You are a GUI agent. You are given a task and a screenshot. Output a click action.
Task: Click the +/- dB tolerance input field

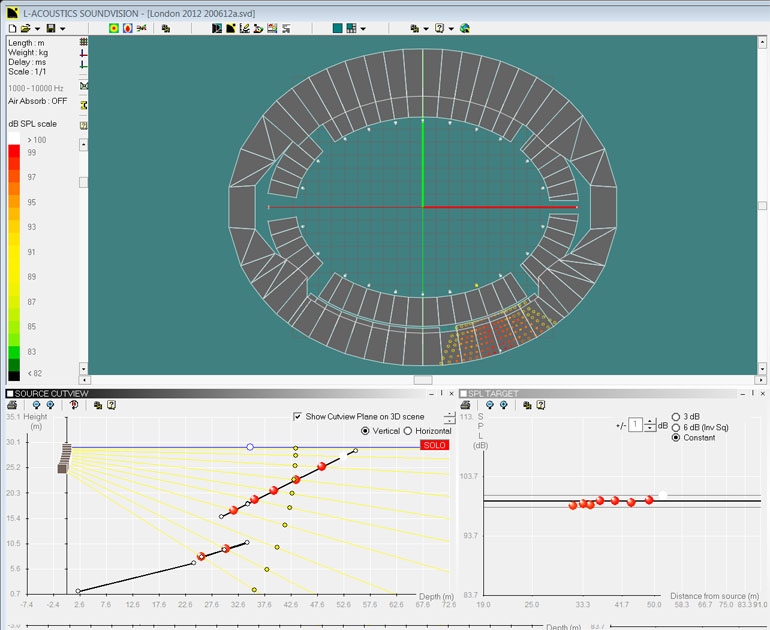tap(635, 424)
